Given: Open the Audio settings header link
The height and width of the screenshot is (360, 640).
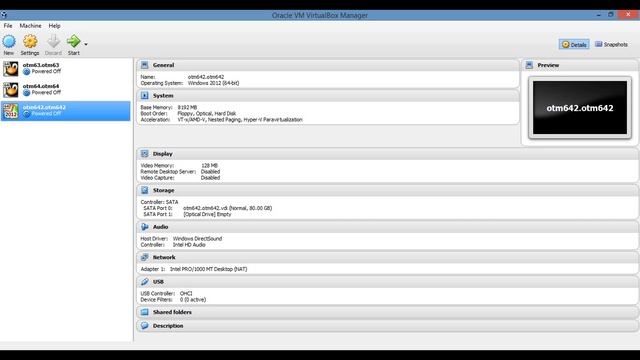Looking at the screenshot, I should tap(160, 227).
